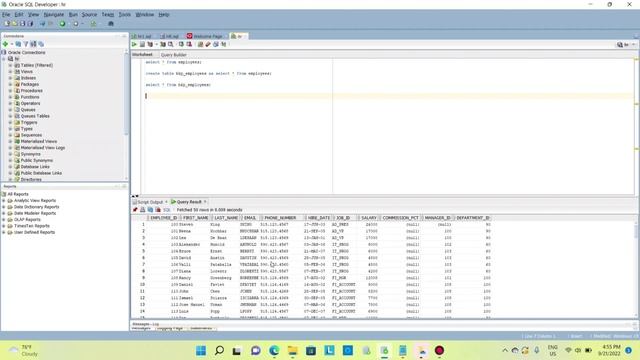Expand the Packages tree node
Screen dimensions: 640x360
[10, 84]
